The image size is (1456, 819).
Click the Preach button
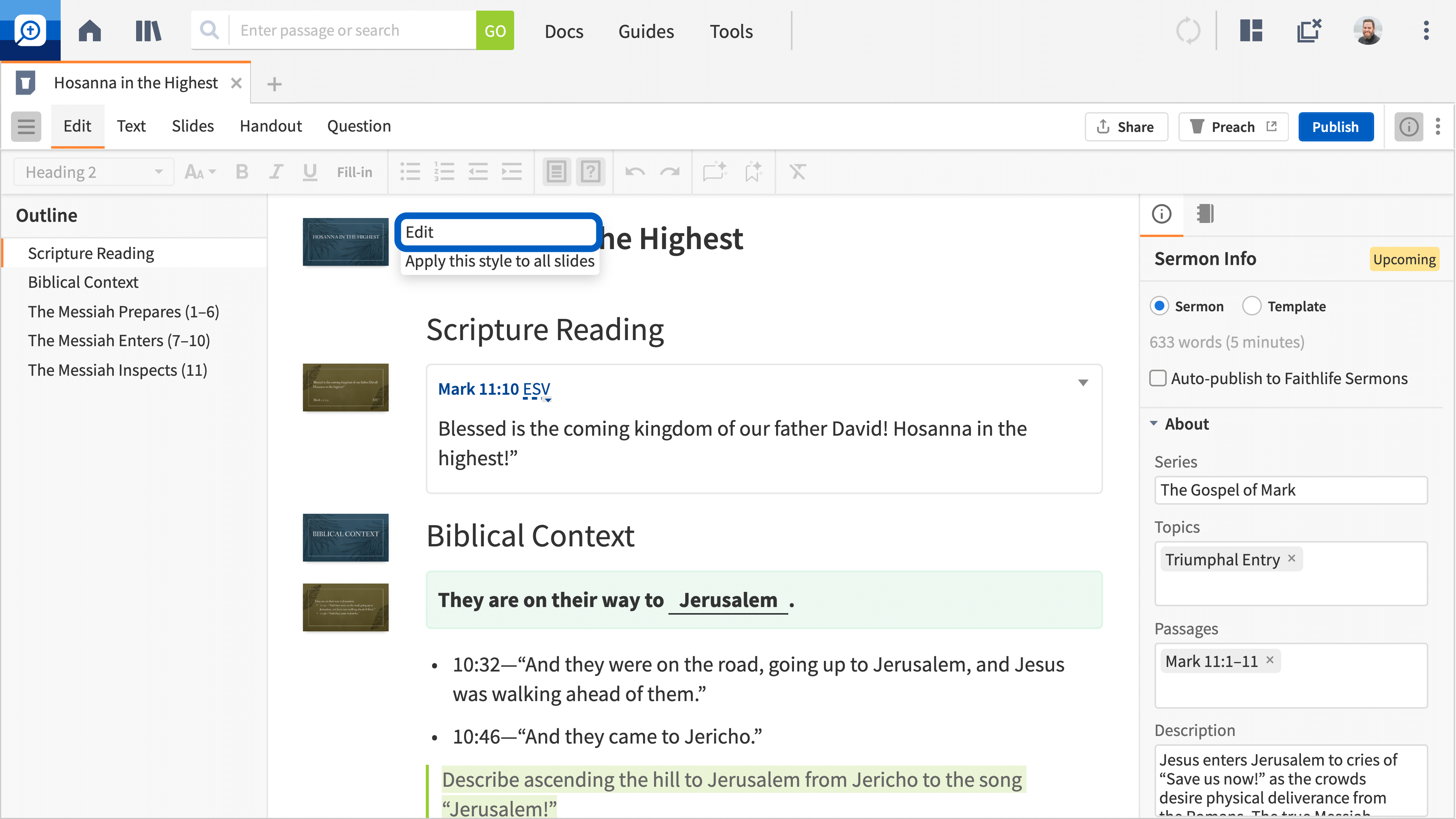[x=1233, y=127]
